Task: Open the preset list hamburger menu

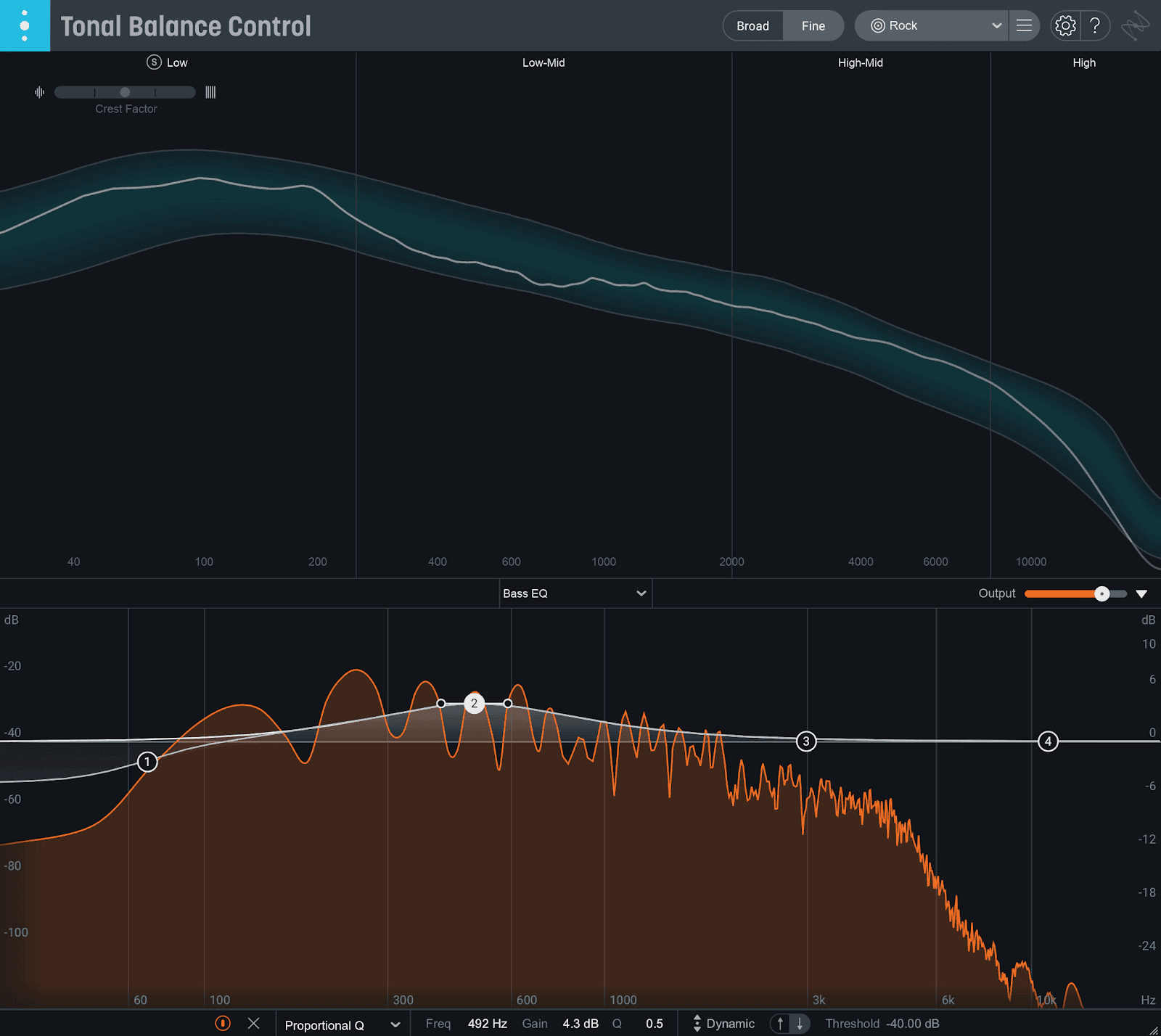Action: coord(1024,25)
